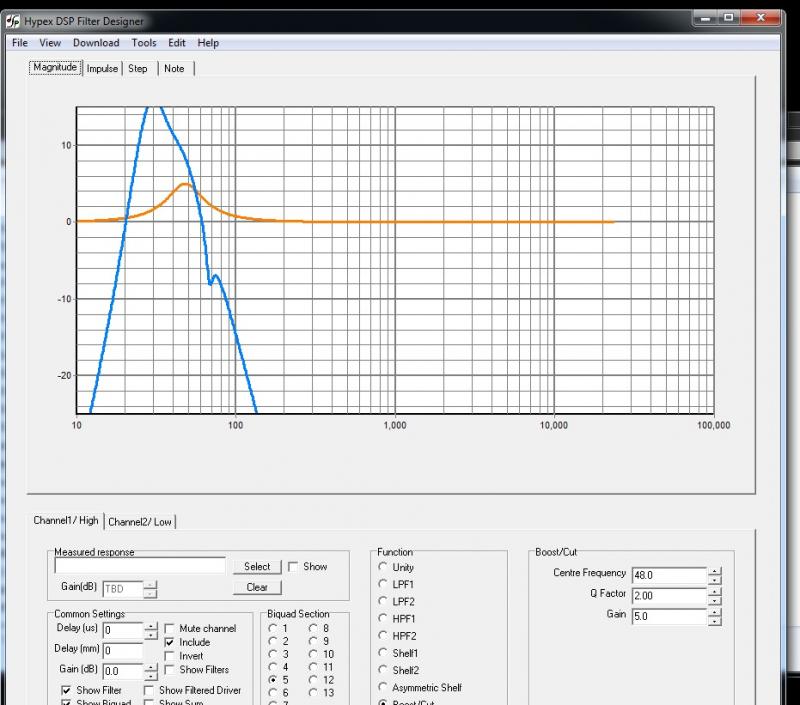Click the Measured response text field

coord(140,567)
